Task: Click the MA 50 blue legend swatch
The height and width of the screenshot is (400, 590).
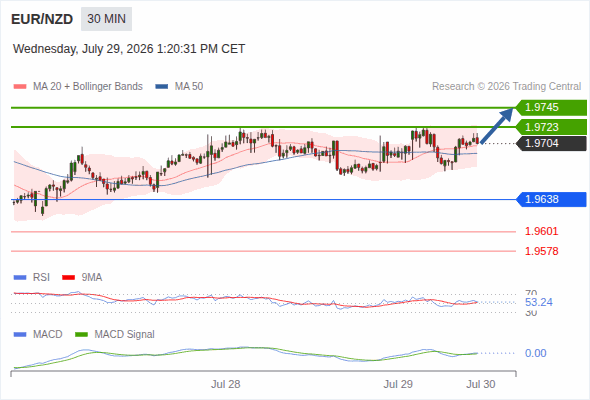Action: click(162, 87)
